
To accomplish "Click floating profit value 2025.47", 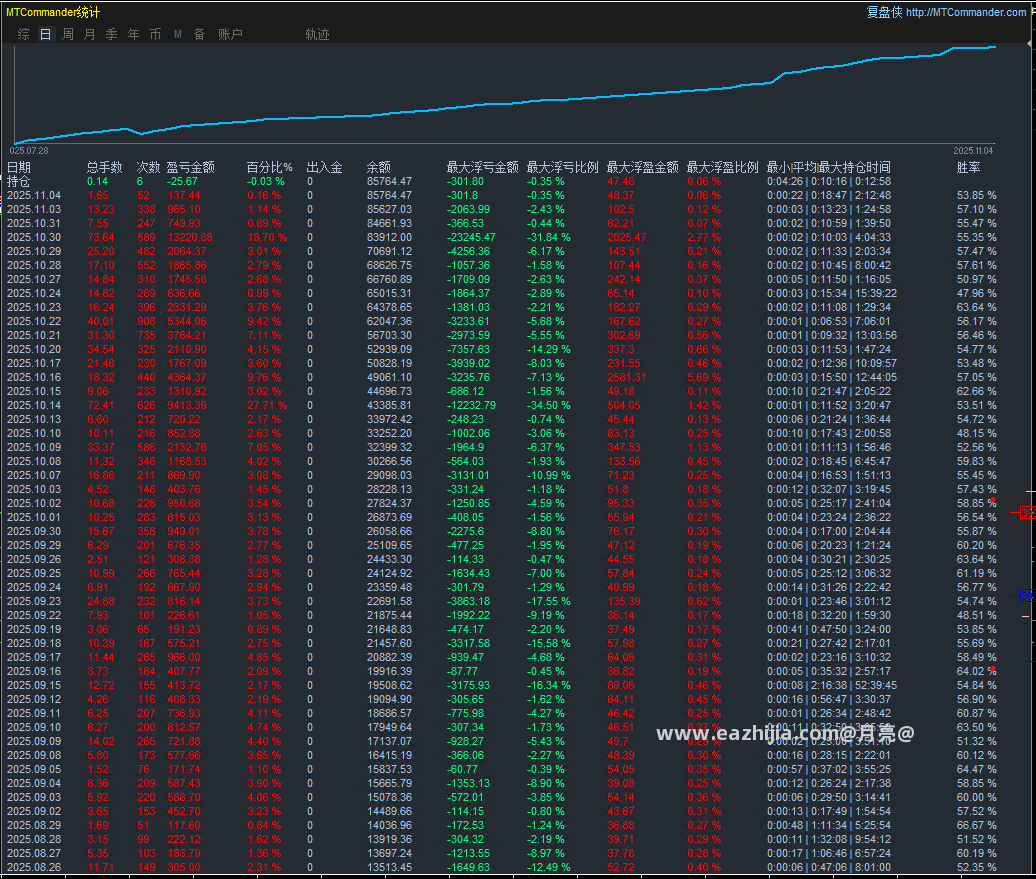I will click(x=626, y=237).
